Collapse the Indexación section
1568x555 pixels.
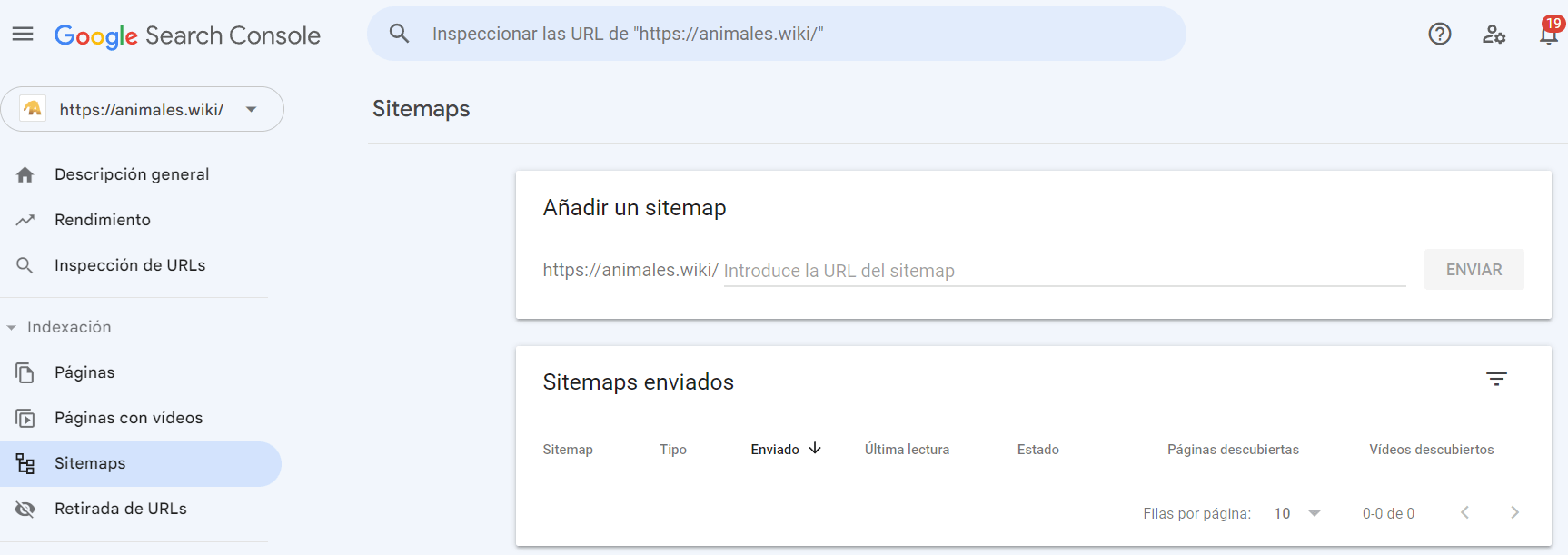[x=12, y=327]
